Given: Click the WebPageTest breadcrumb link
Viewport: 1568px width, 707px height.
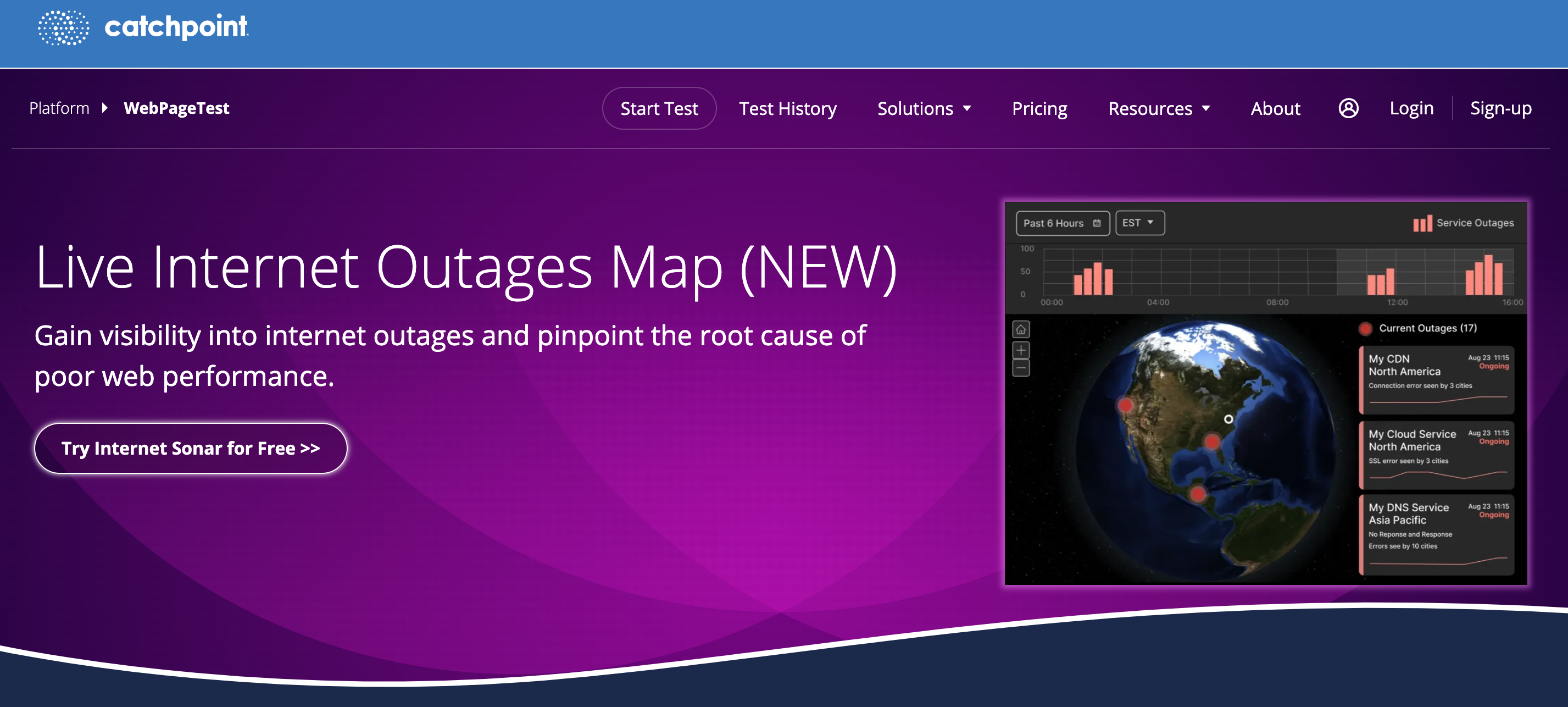Looking at the screenshot, I should (176, 108).
